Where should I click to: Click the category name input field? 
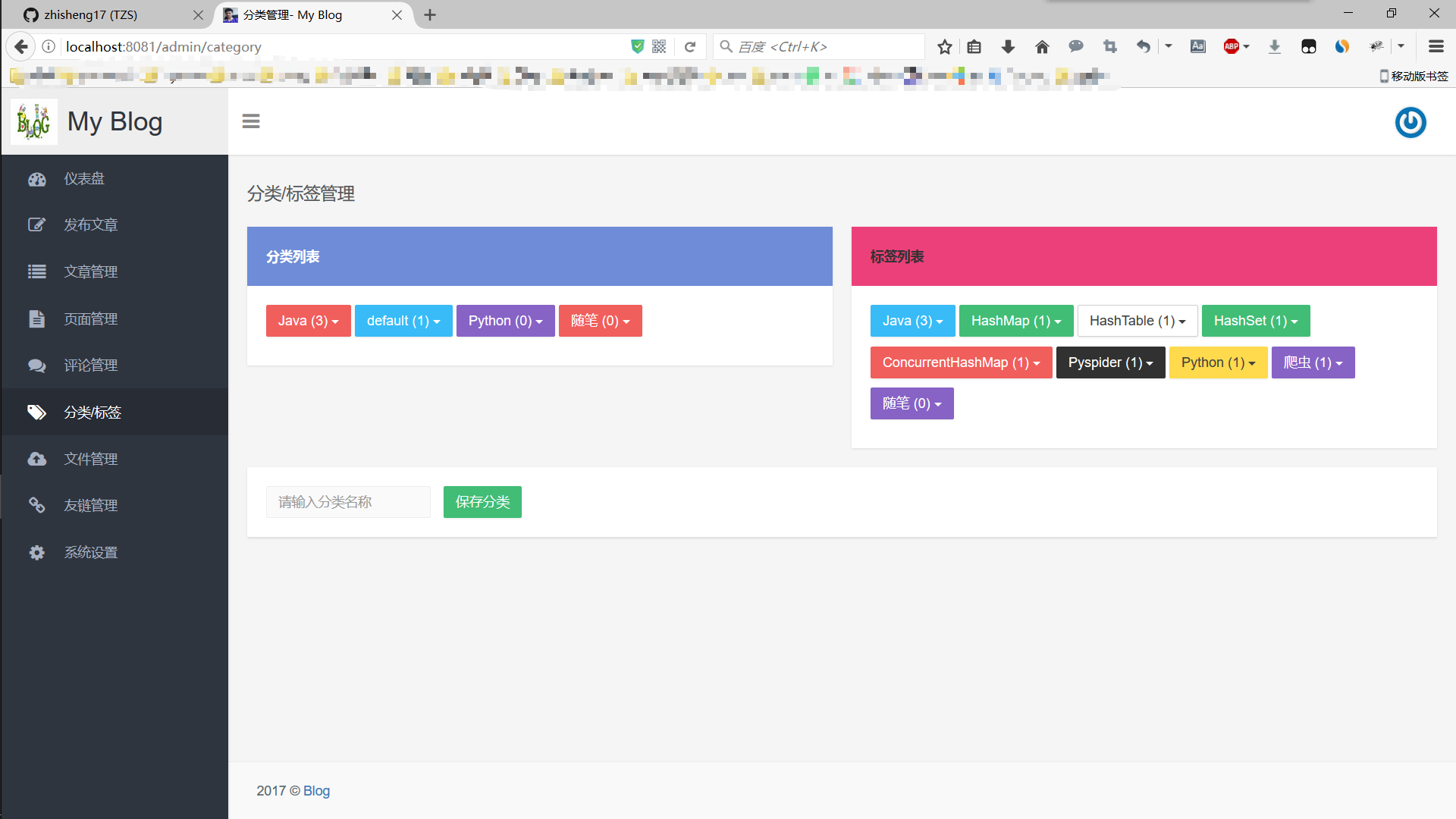click(x=348, y=502)
